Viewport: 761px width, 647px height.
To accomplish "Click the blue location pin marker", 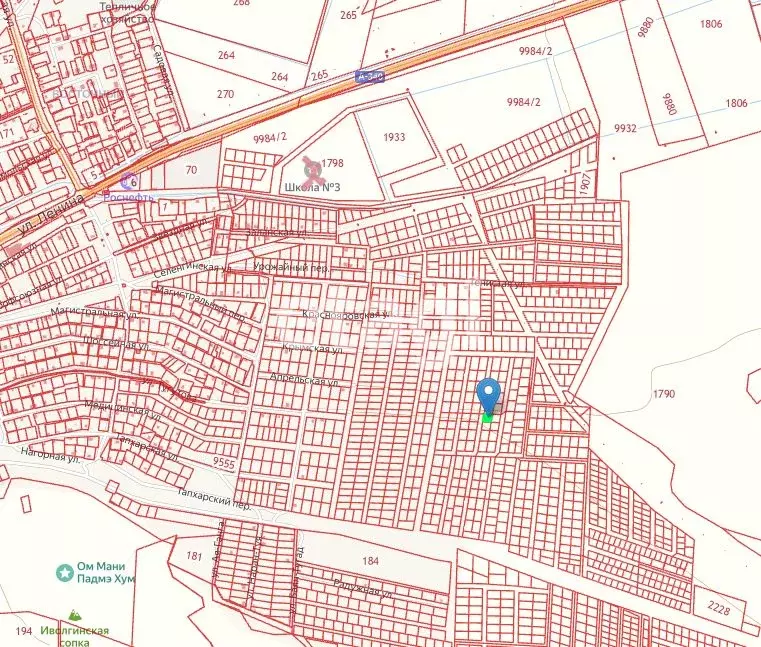I will [488, 396].
